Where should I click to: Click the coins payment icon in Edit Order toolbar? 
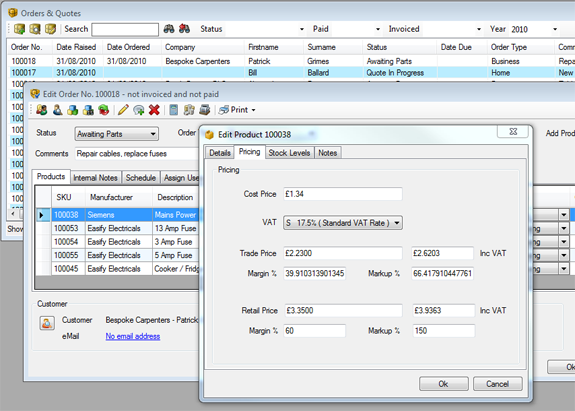[189, 110]
